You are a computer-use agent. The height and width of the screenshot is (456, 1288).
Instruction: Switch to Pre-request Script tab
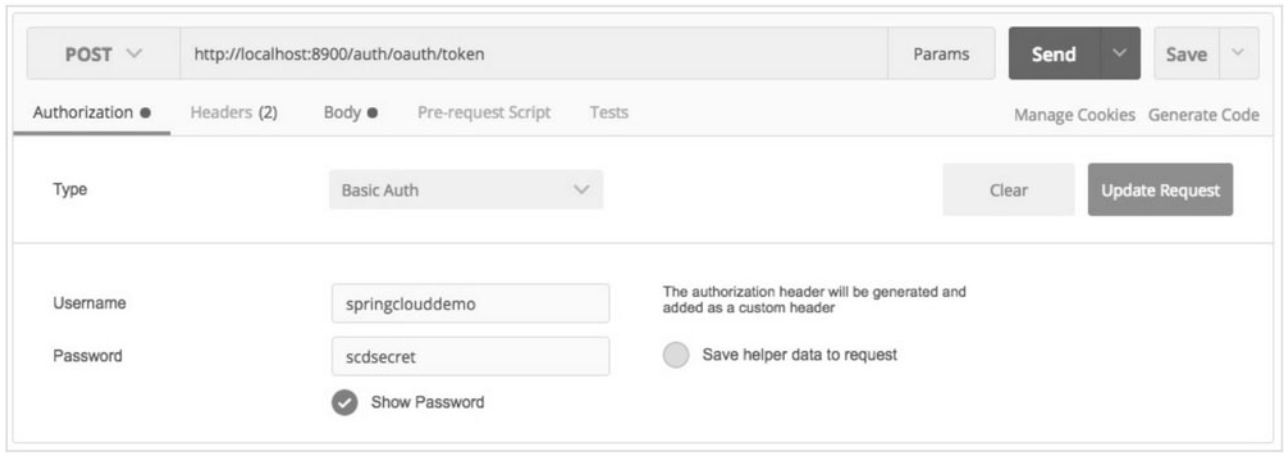[484, 113]
